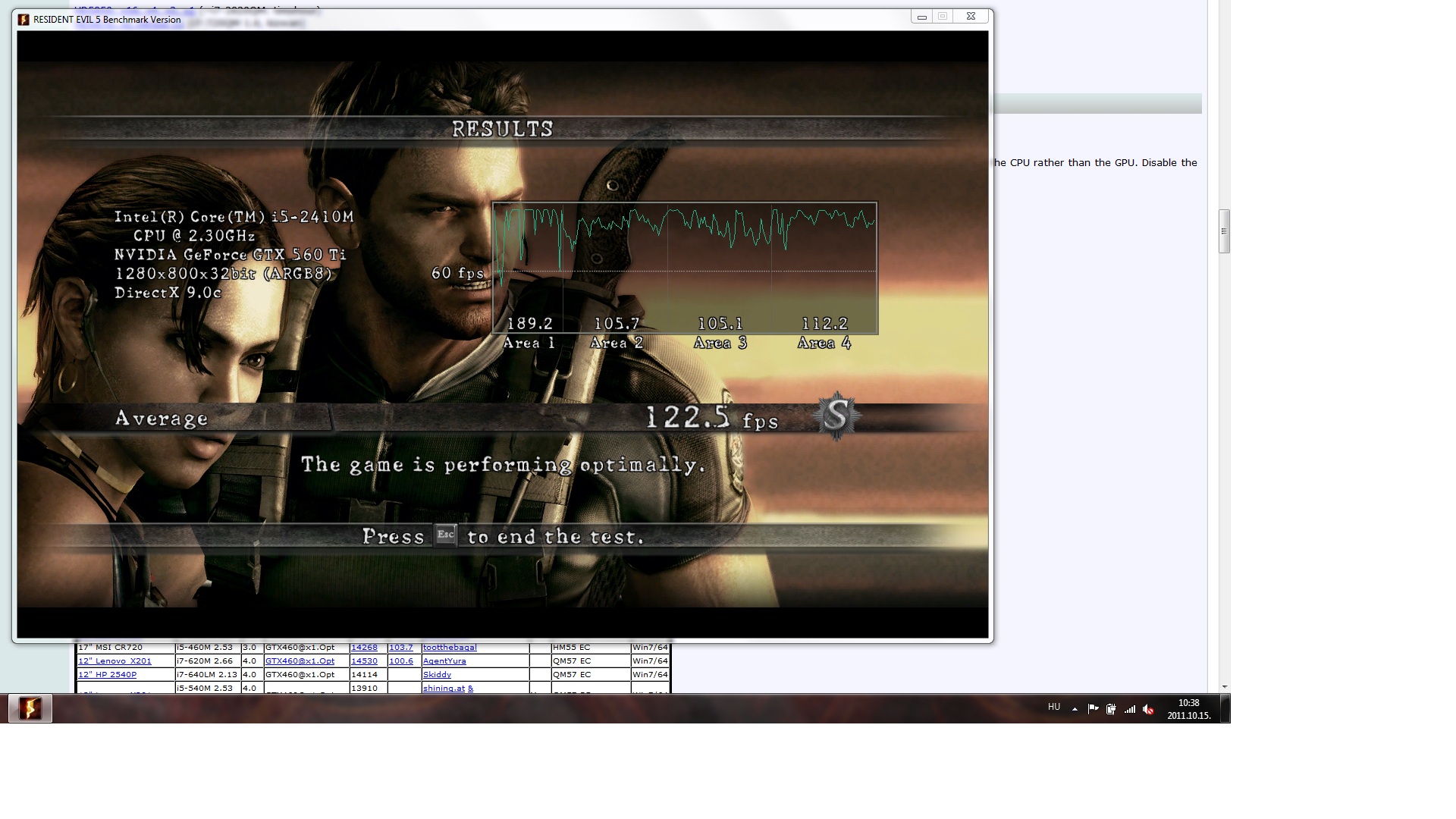Viewport: 1456px width, 819px height.
Task: Open the 12" Lenovo X201 link
Action: tap(115, 661)
